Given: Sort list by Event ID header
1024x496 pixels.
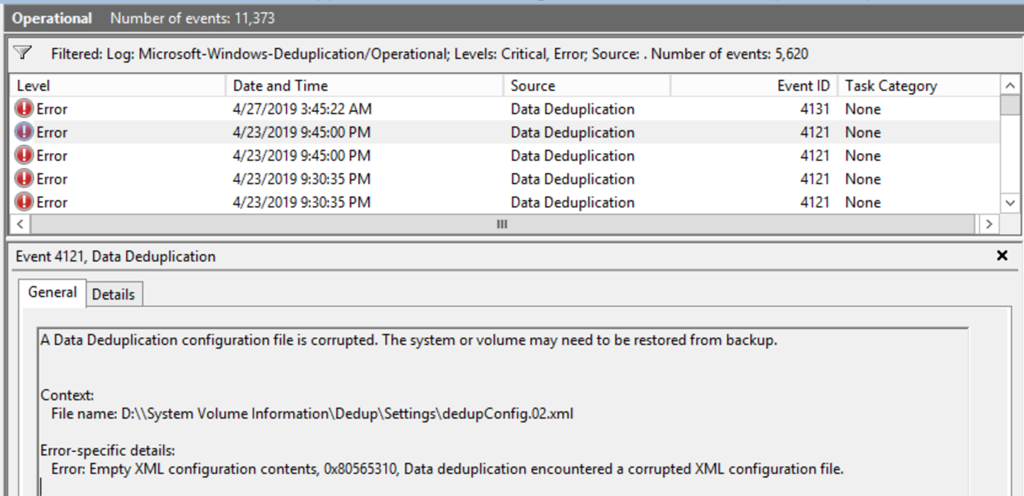Looking at the screenshot, I should [803, 86].
